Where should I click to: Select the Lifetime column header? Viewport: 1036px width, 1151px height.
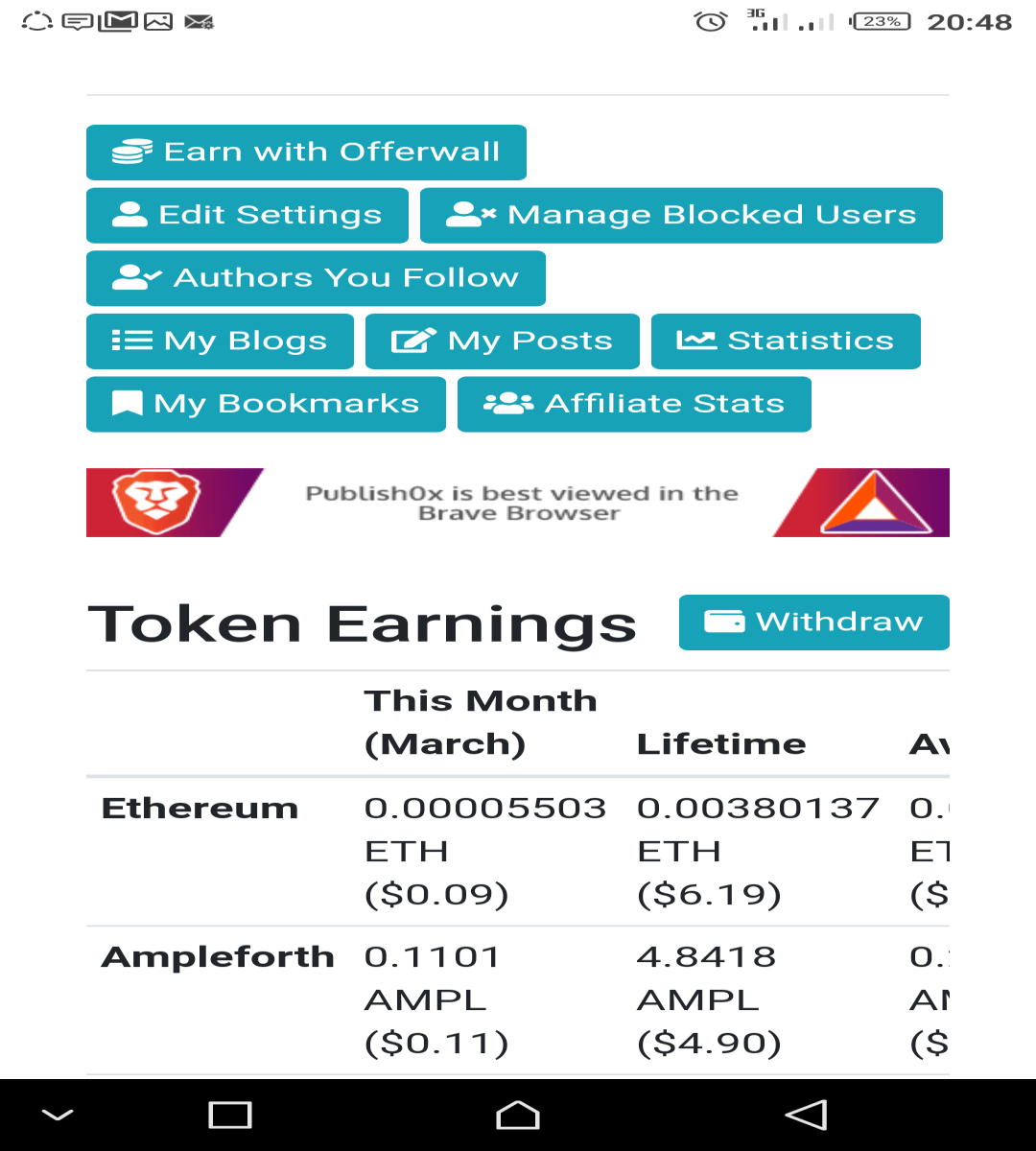[721, 744]
